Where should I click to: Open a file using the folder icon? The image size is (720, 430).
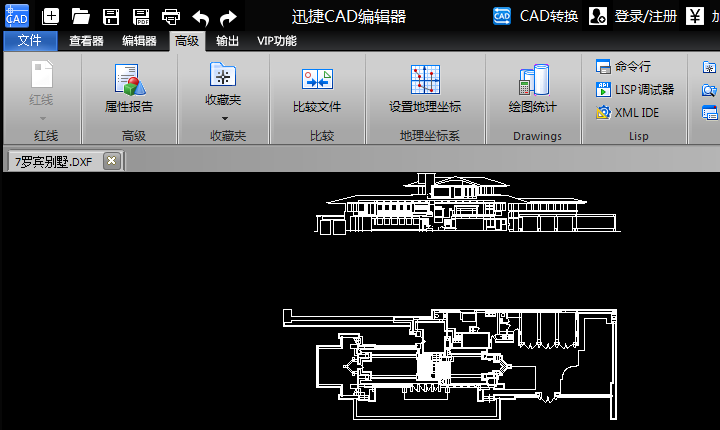coord(80,17)
